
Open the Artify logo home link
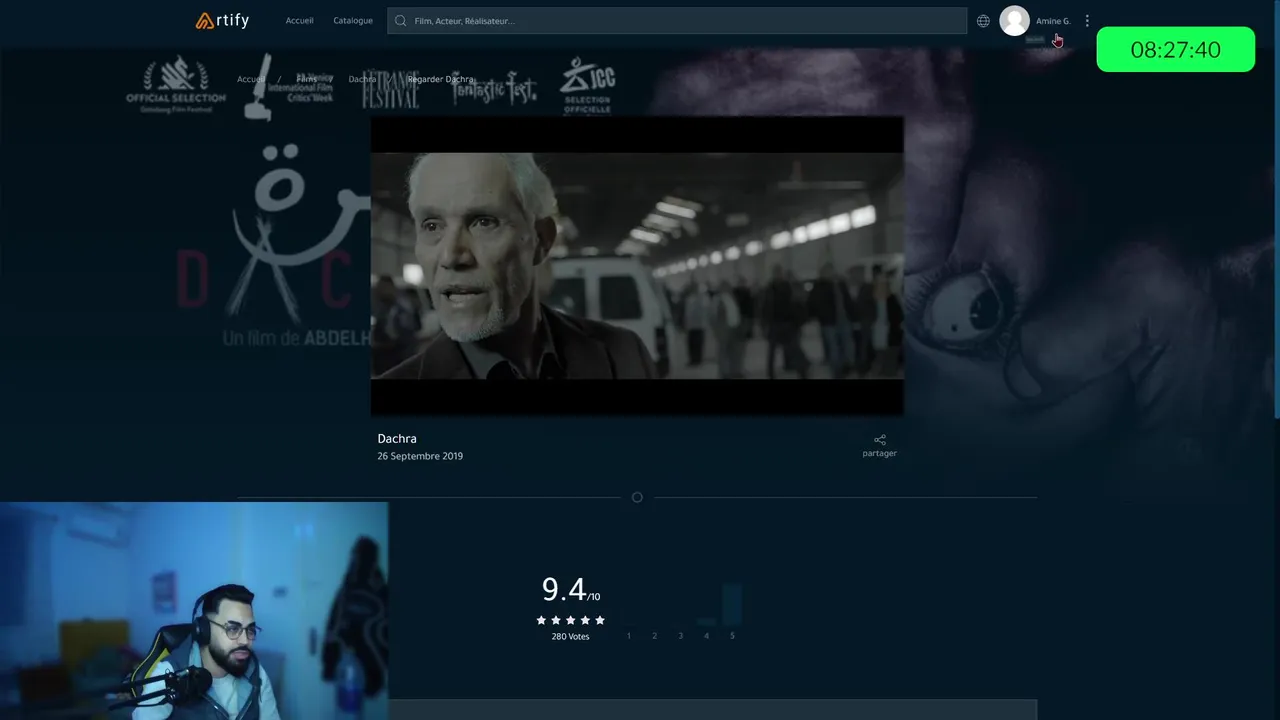pos(222,20)
